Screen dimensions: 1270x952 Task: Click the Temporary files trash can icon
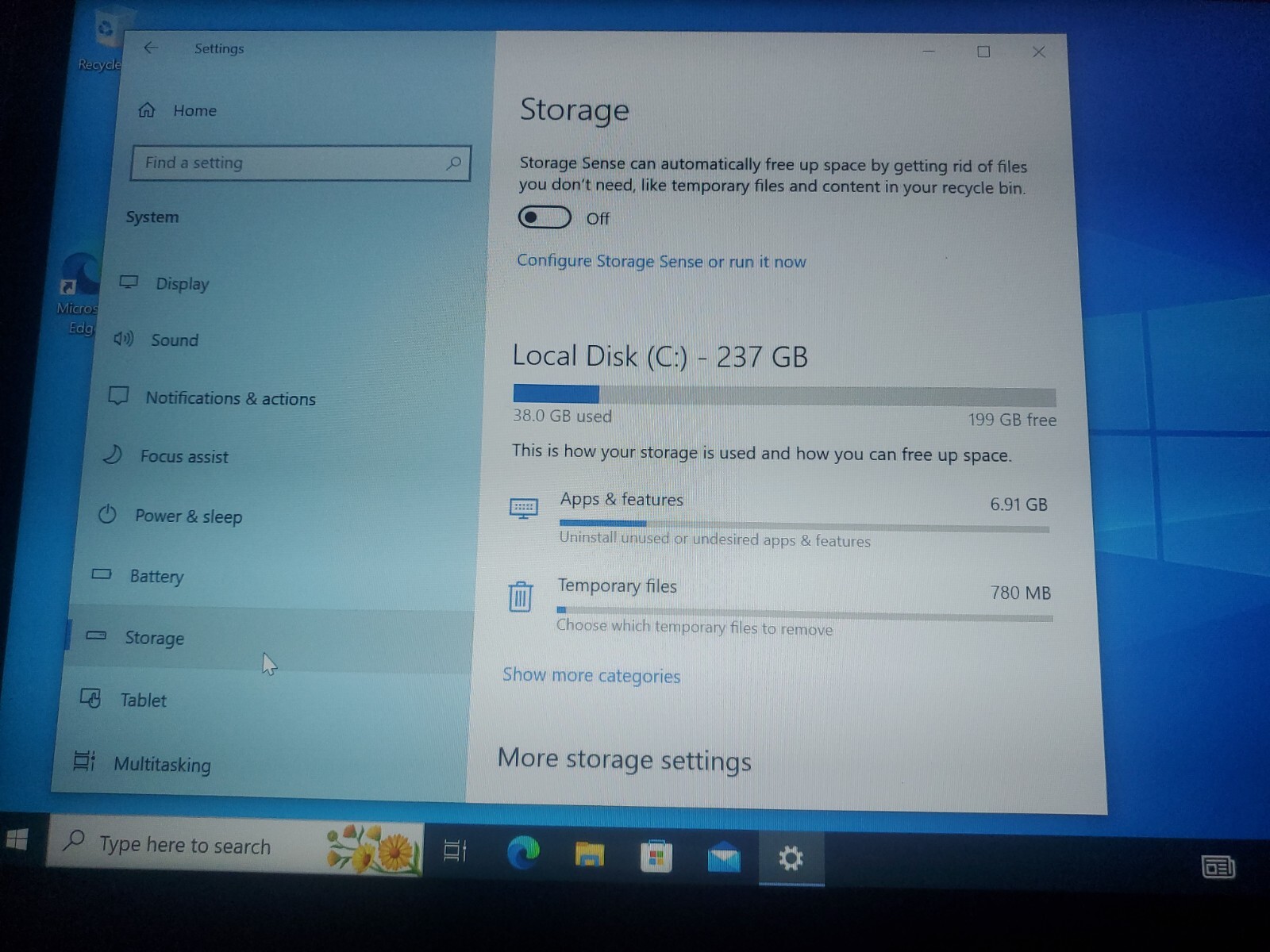[x=521, y=596]
